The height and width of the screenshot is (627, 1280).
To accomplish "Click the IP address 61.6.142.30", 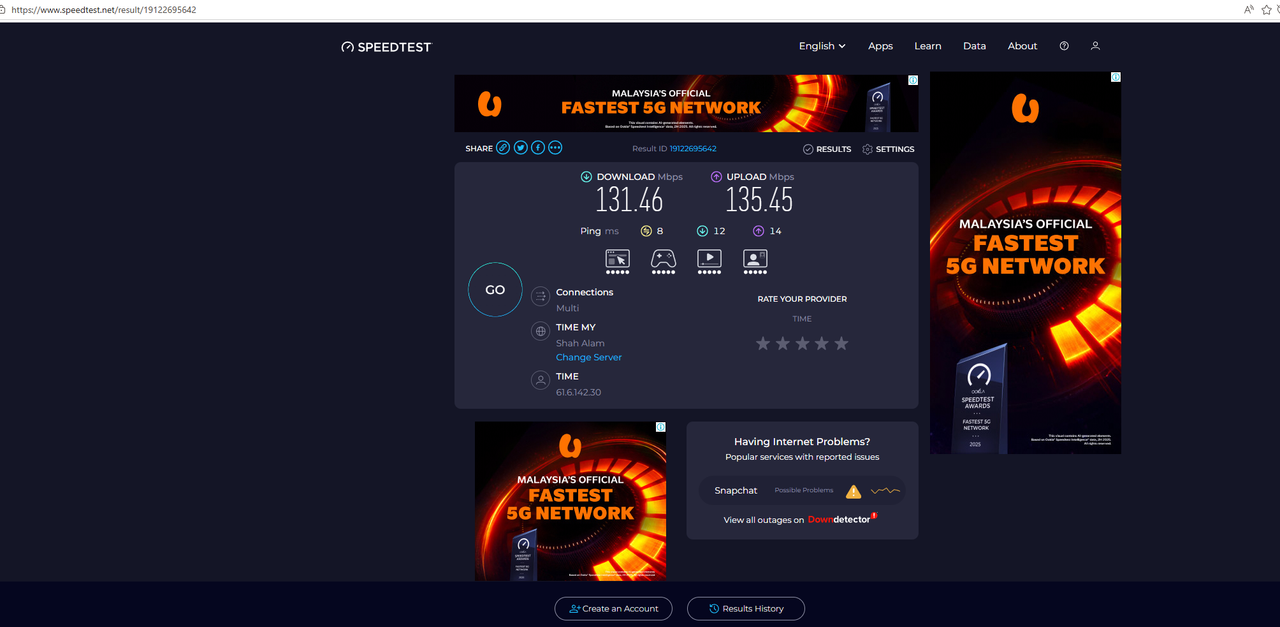I will click(x=578, y=392).
